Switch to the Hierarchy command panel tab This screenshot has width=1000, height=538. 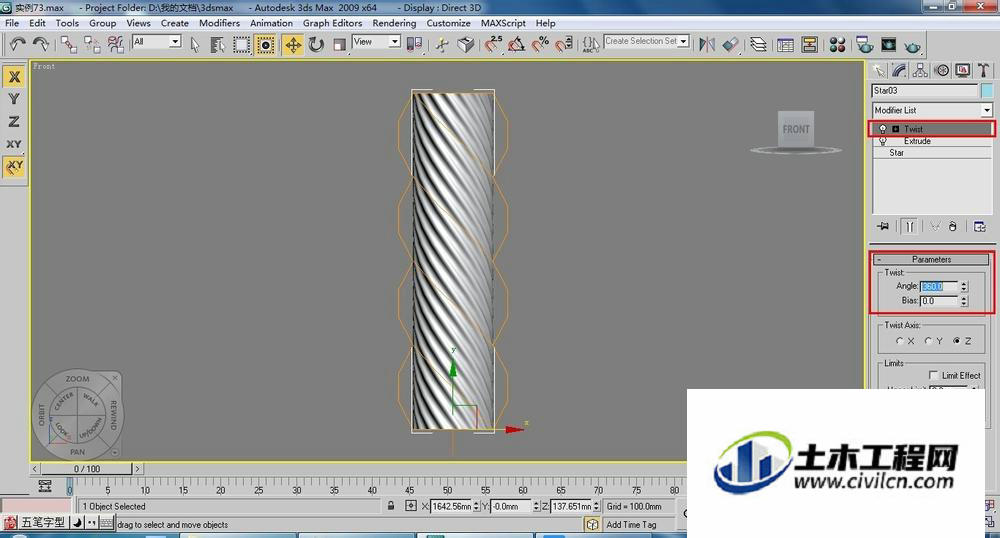[x=920, y=70]
